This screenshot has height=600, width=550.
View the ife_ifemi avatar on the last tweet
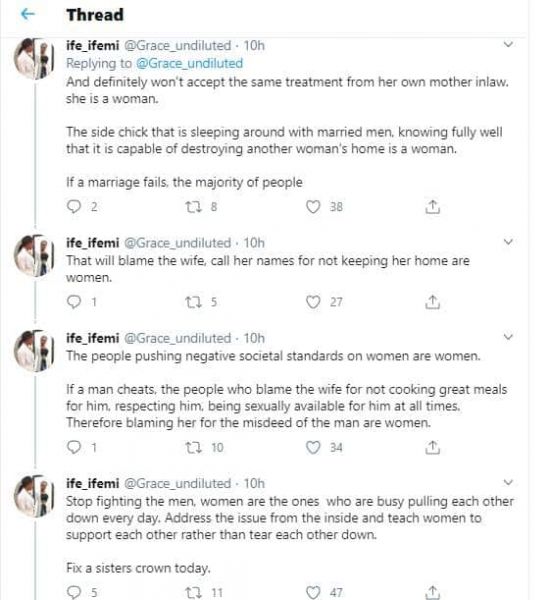pyautogui.click(x=34, y=496)
